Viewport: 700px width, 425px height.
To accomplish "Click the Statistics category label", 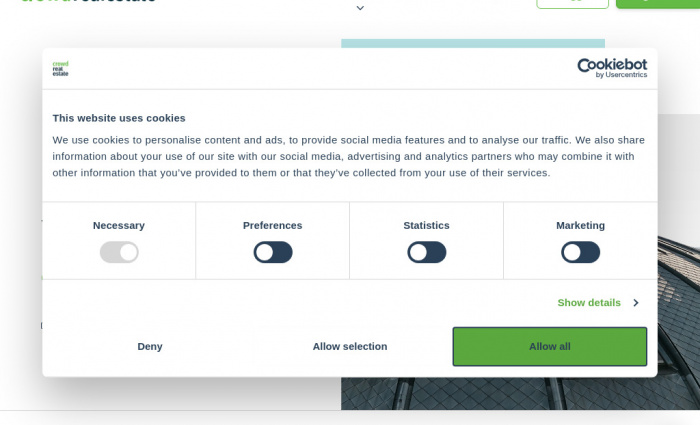I will pos(426,225).
